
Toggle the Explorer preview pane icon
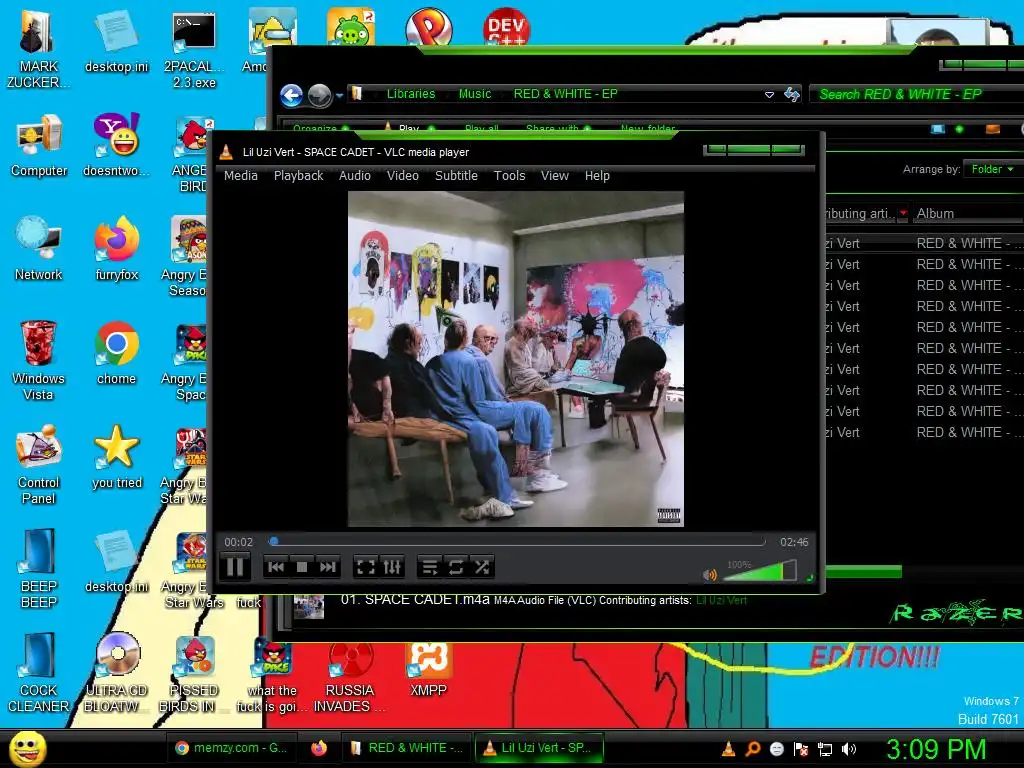coord(993,129)
